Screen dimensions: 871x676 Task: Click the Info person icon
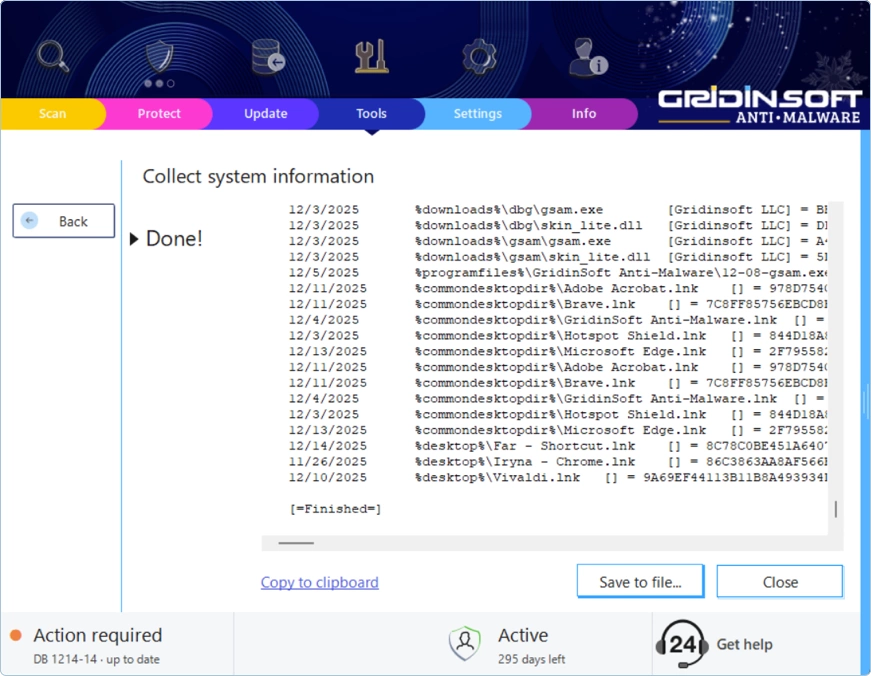point(585,55)
